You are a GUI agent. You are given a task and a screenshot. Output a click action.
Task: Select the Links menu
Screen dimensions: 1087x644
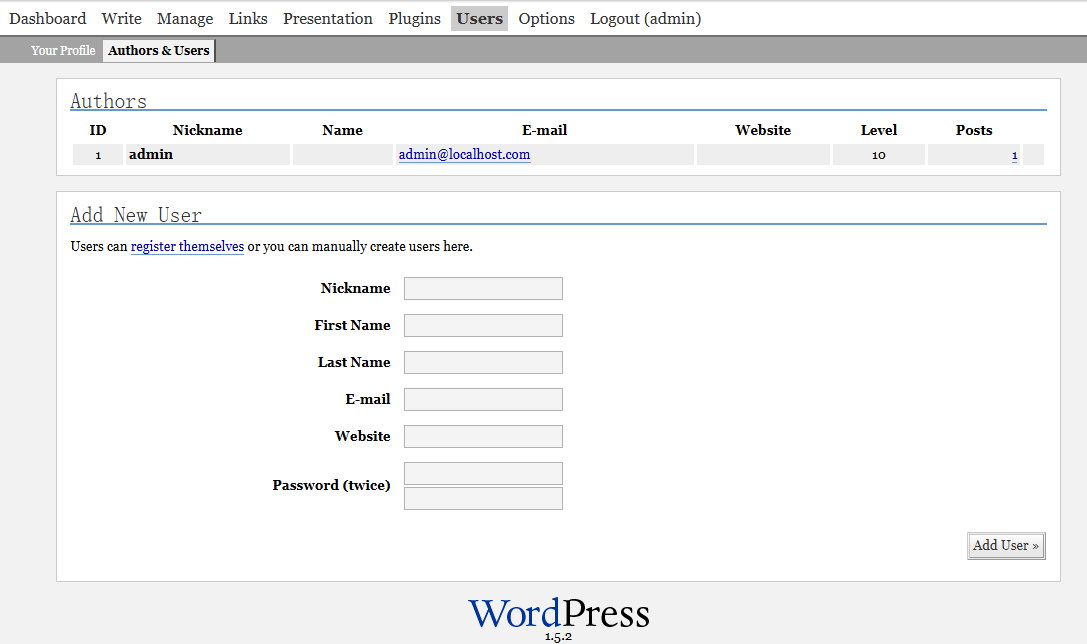click(x=248, y=19)
